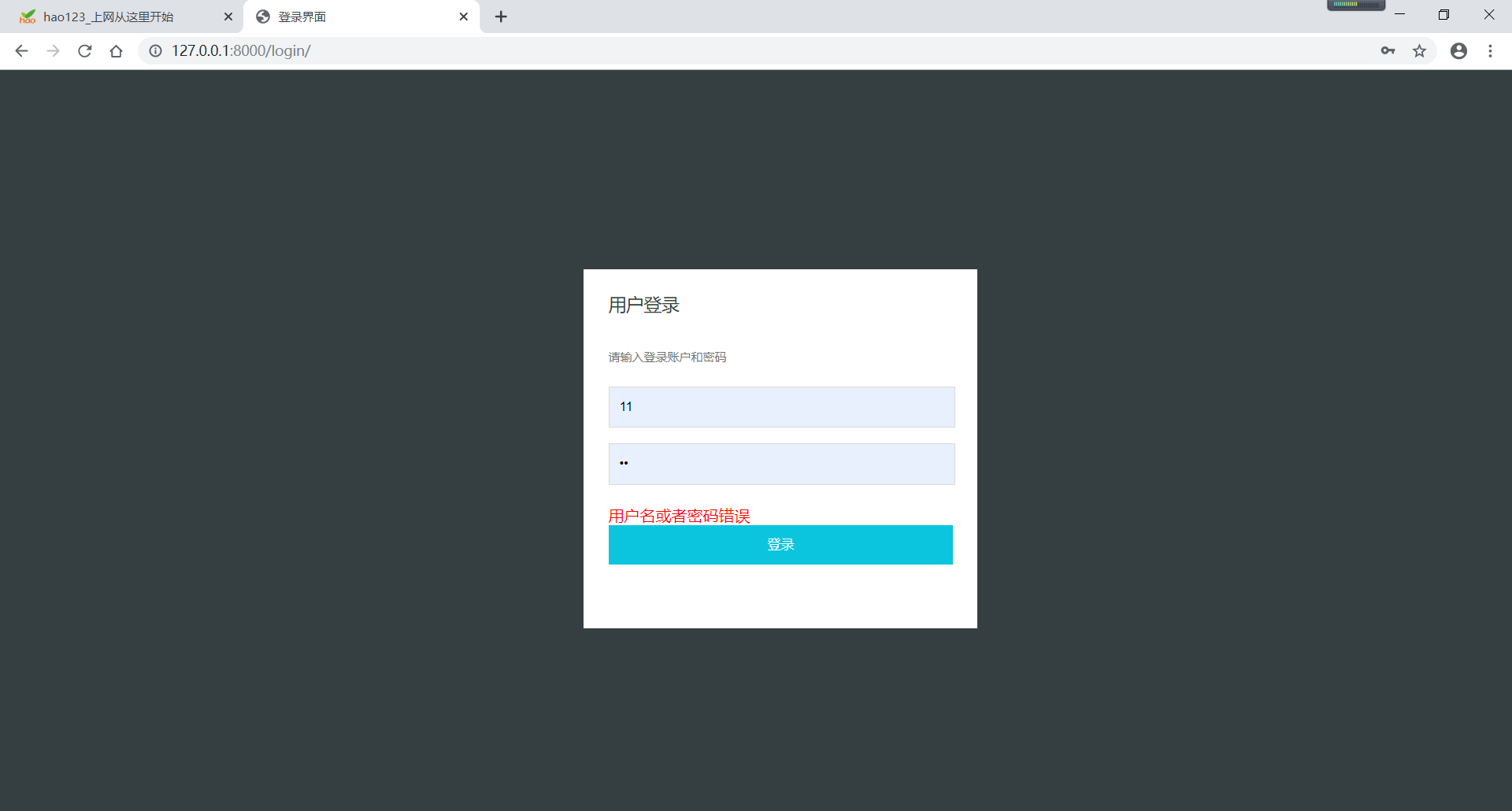This screenshot has height=811, width=1512.
Task: Open the Chrome profile avatar menu
Action: tap(1458, 51)
